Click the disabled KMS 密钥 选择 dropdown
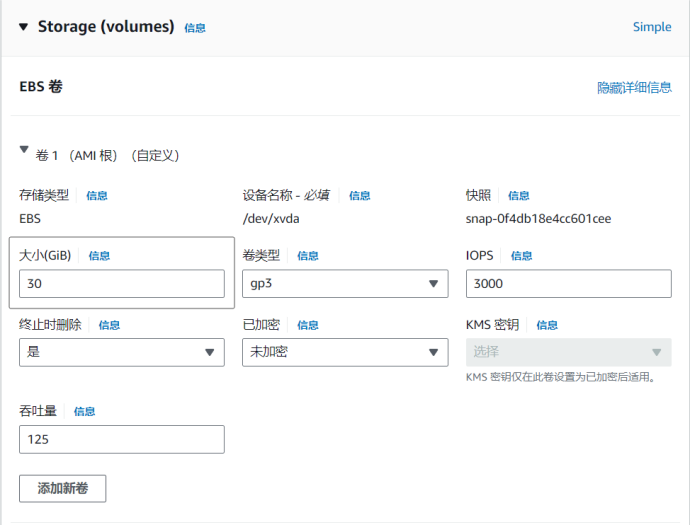This screenshot has height=525, width=690. click(569, 352)
